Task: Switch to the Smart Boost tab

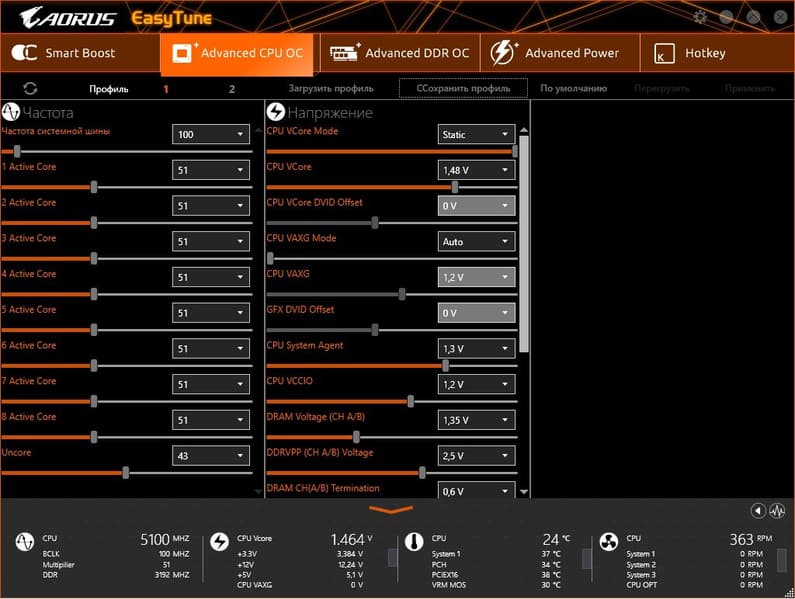Action: pos(80,53)
